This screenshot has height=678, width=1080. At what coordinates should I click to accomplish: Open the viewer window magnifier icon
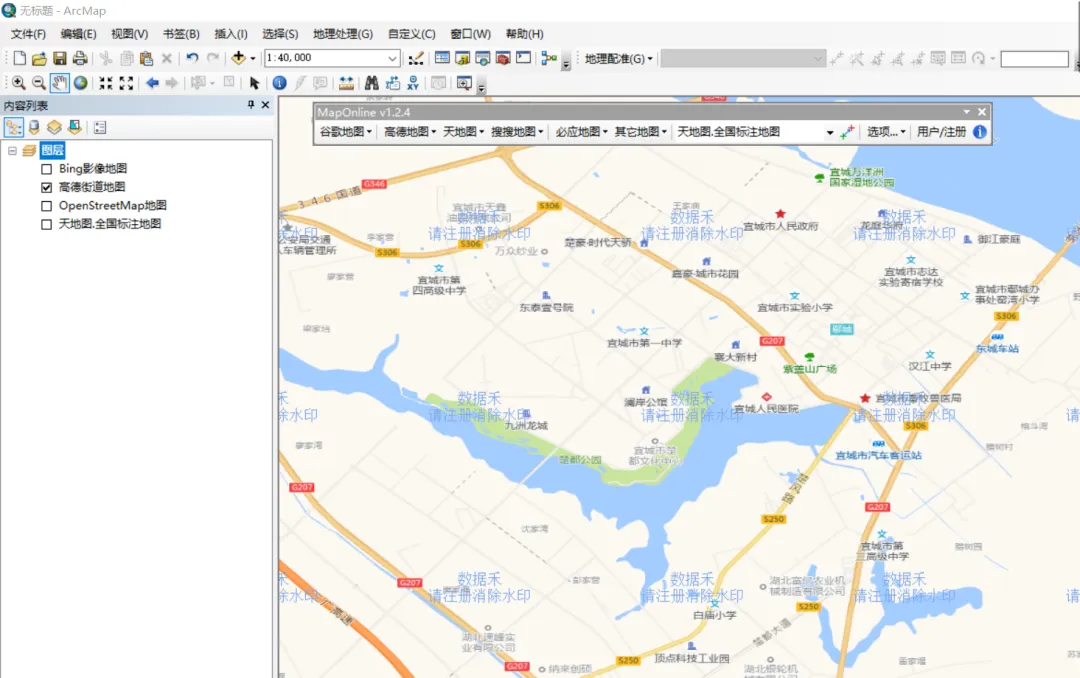tap(464, 83)
